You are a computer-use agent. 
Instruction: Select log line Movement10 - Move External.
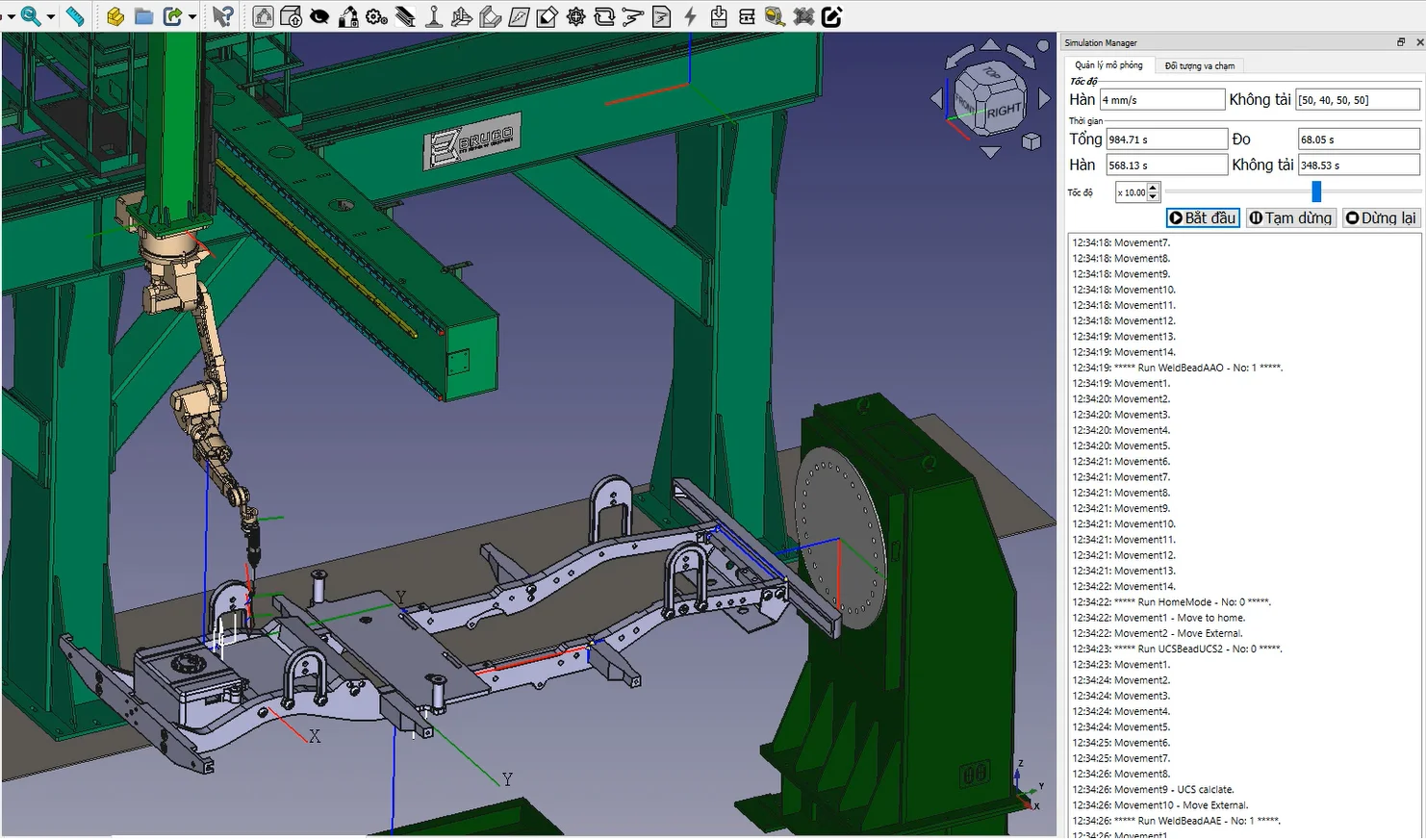(1159, 805)
